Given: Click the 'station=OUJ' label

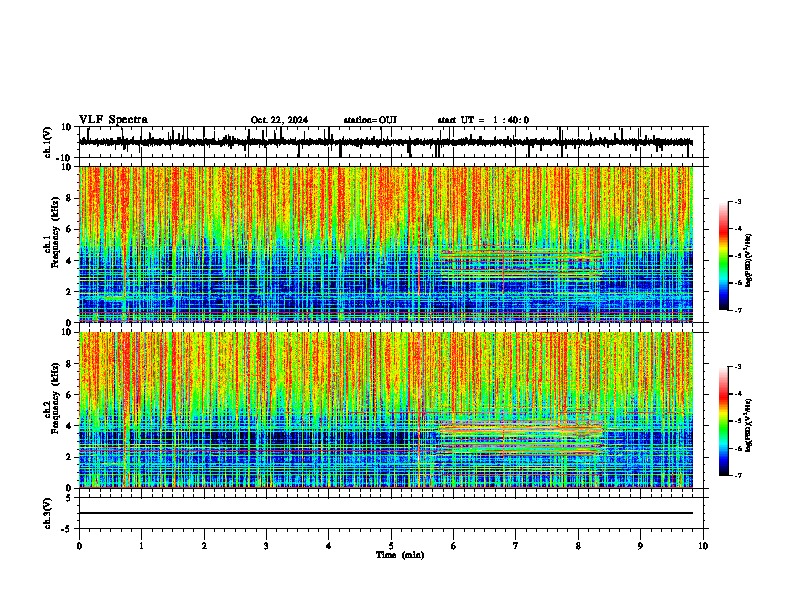Looking at the screenshot, I should [x=370, y=120].
